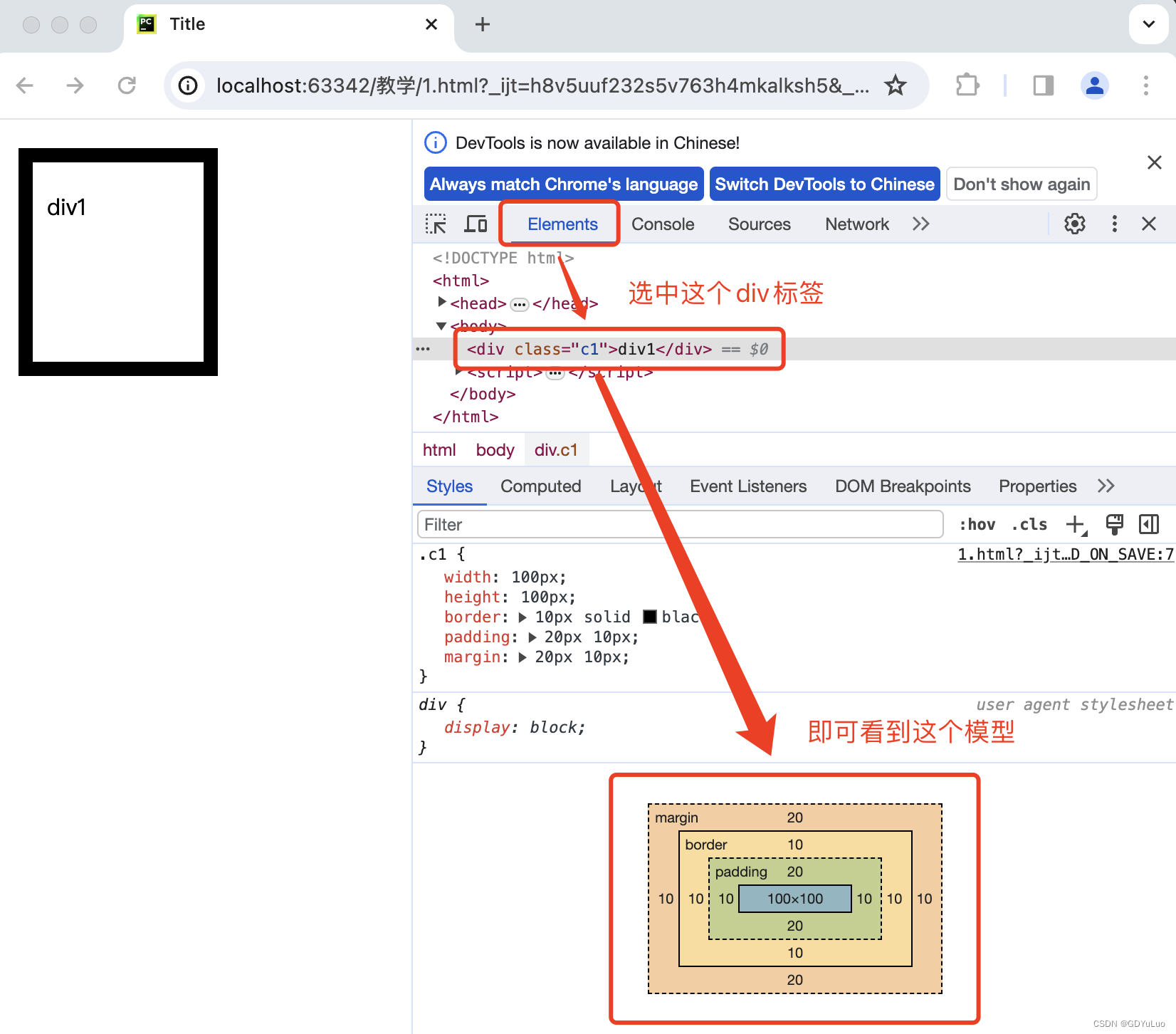Click the margin top value 20
1176x1034 pixels.
pyautogui.click(x=795, y=818)
